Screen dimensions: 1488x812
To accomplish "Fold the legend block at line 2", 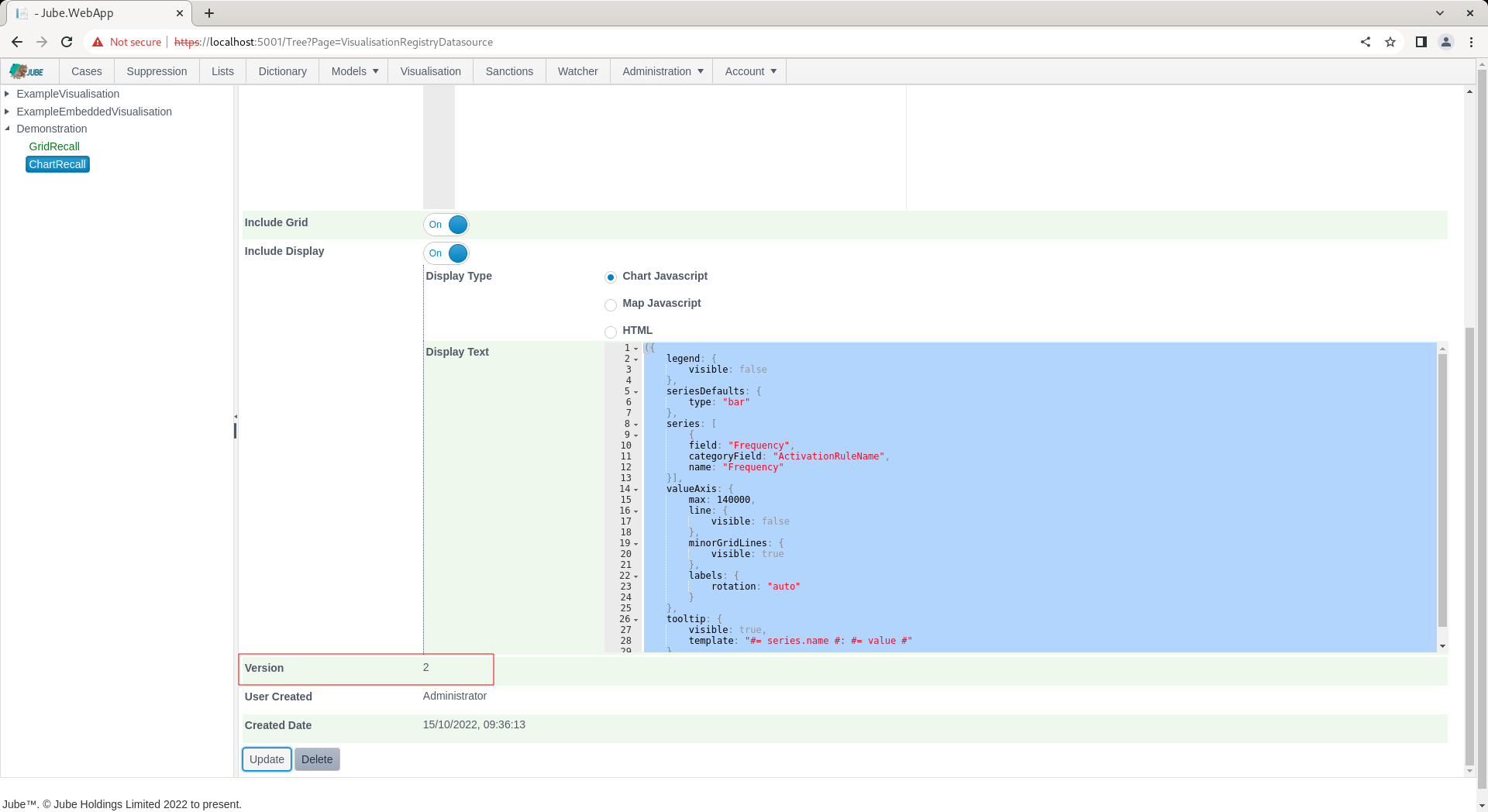I will [636, 360].
